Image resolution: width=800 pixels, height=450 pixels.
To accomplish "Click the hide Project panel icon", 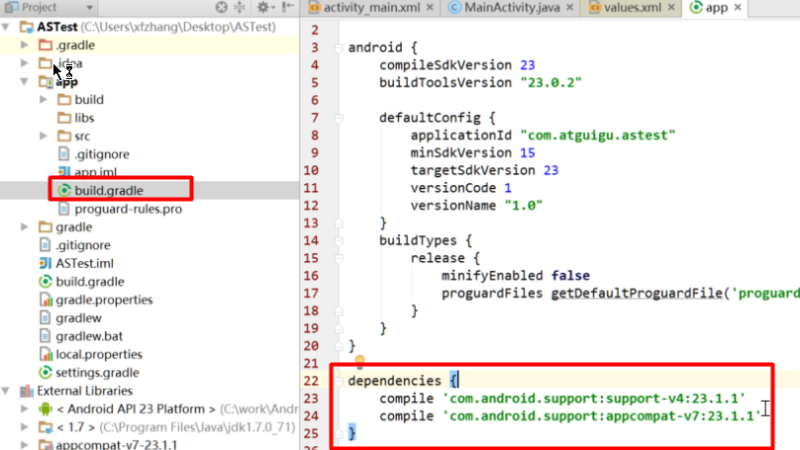I will pos(288,7).
